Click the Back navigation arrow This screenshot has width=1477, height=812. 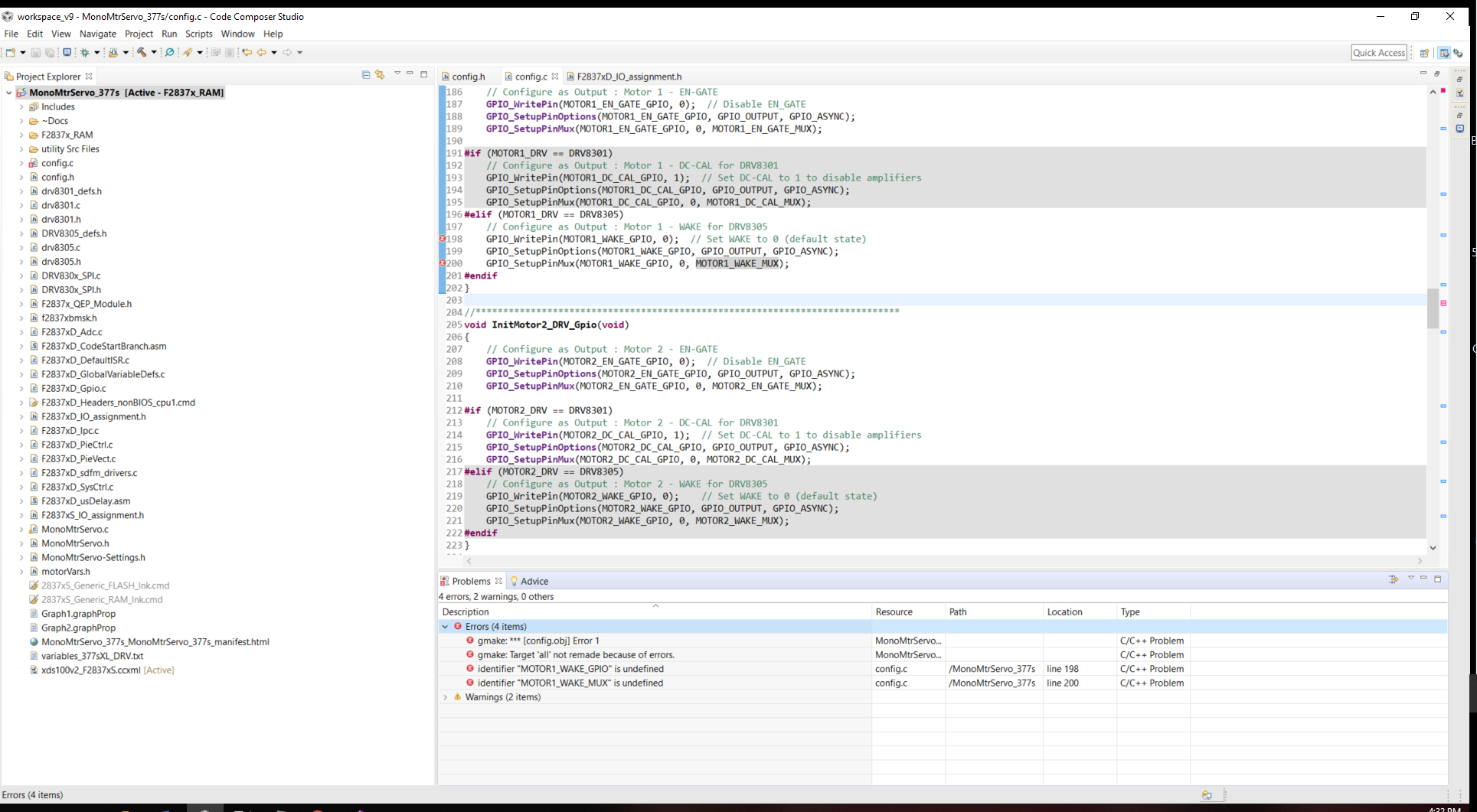[262, 53]
